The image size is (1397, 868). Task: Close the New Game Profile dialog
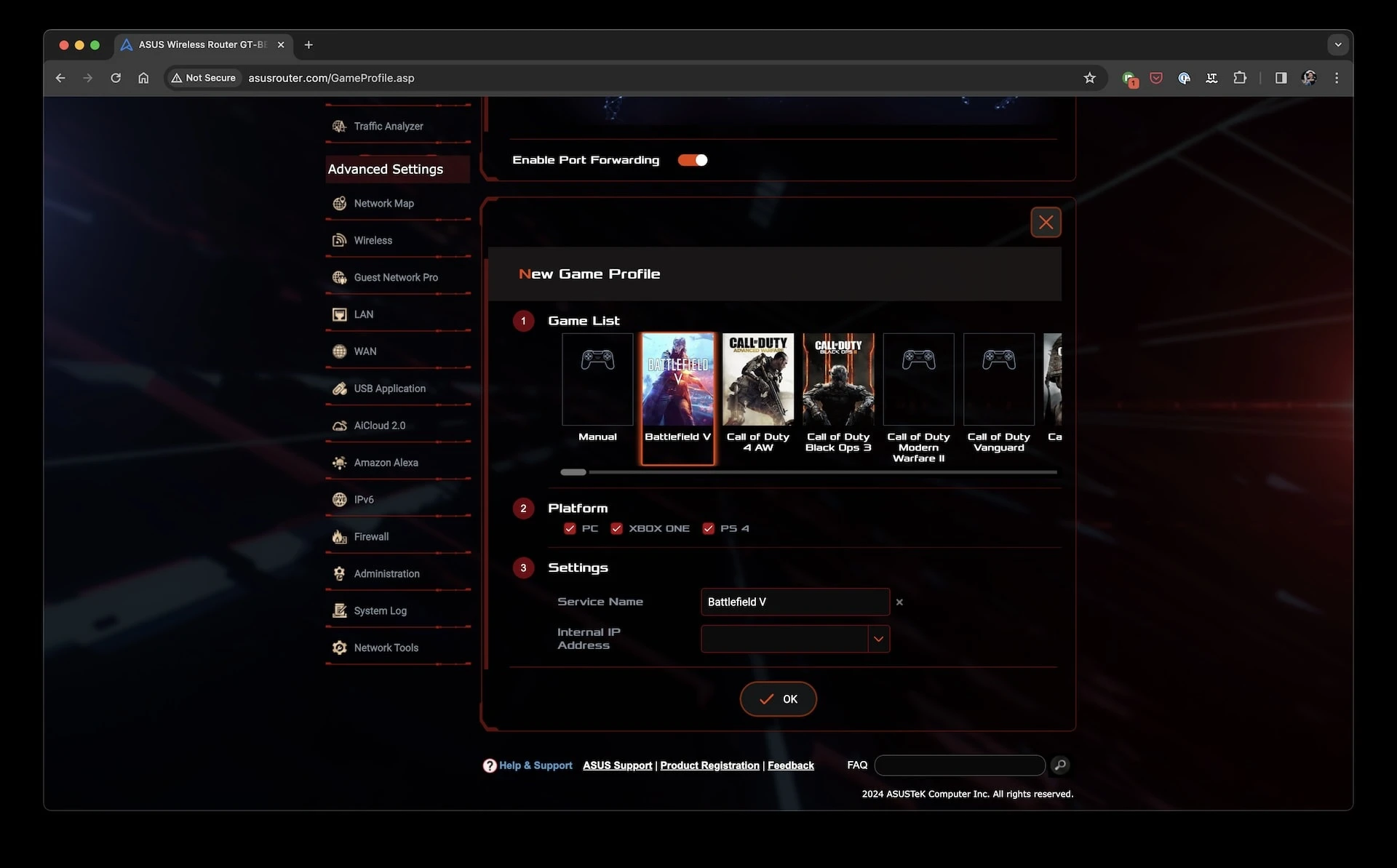[1046, 223]
